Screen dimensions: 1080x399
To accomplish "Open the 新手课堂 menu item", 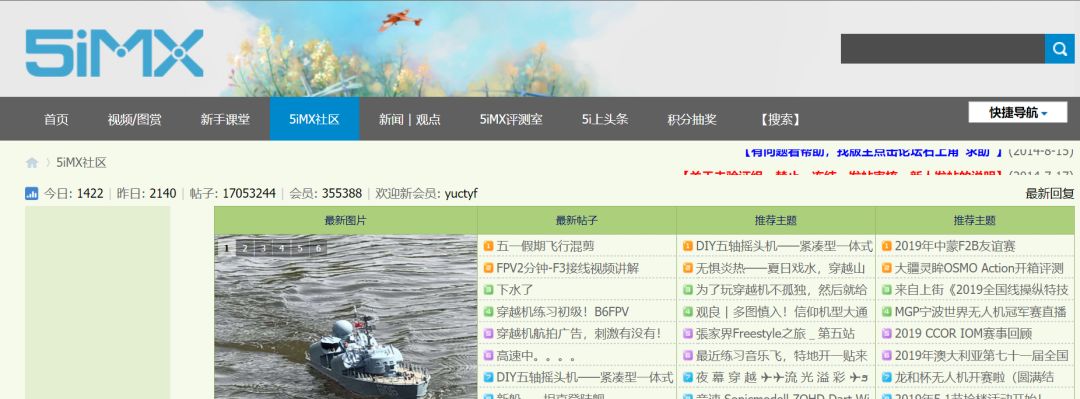I will click(225, 119).
